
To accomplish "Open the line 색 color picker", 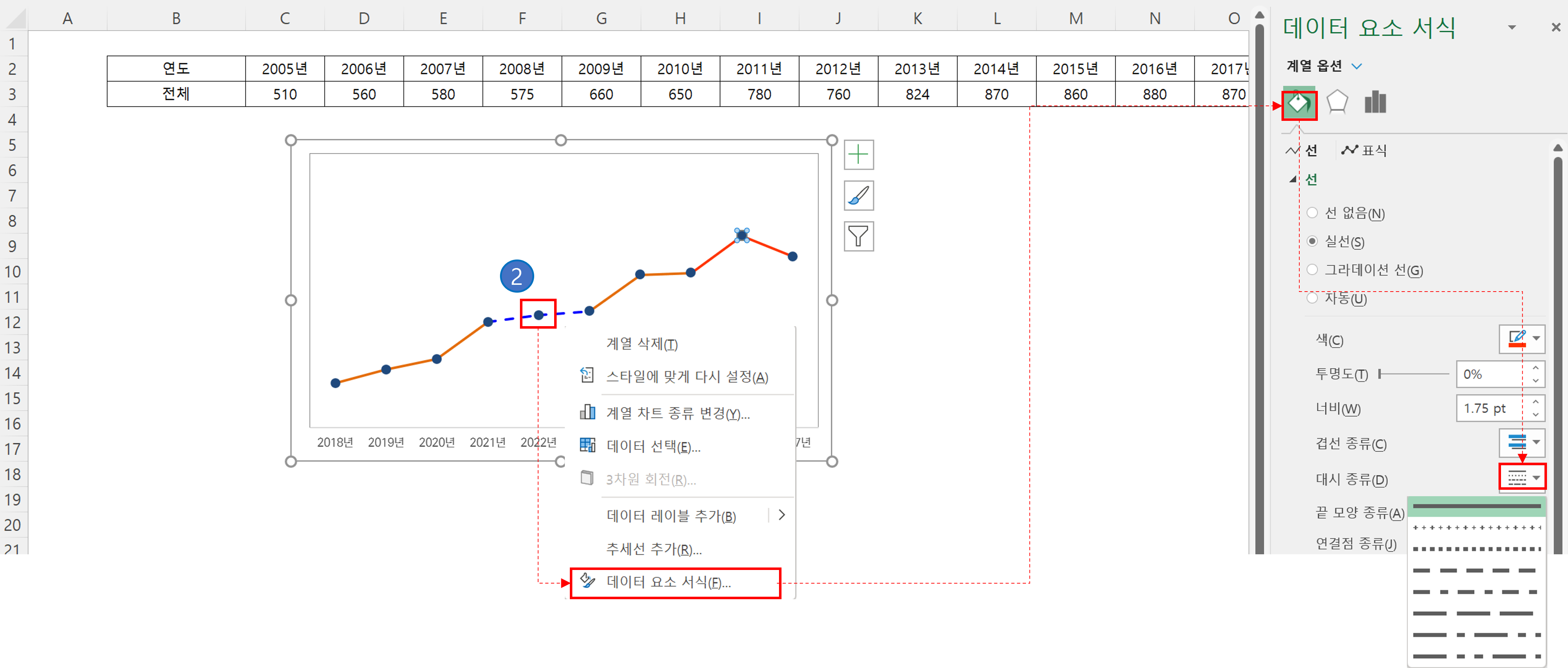I will (1522, 339).
